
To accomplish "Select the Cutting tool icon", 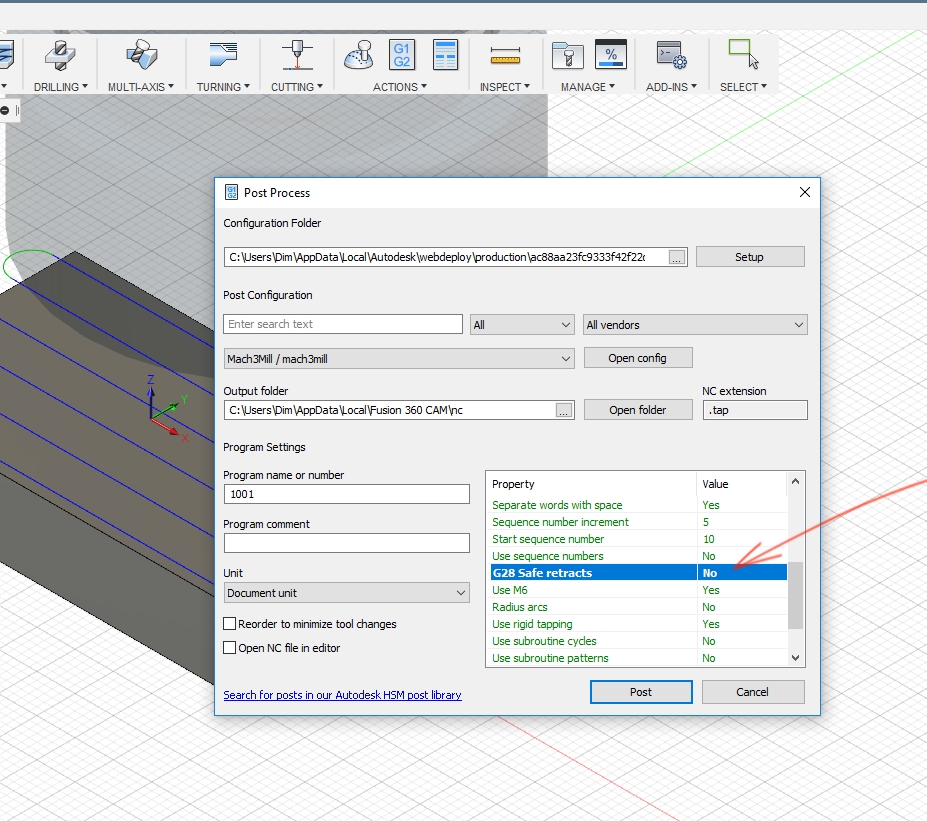I will (296, 56).
